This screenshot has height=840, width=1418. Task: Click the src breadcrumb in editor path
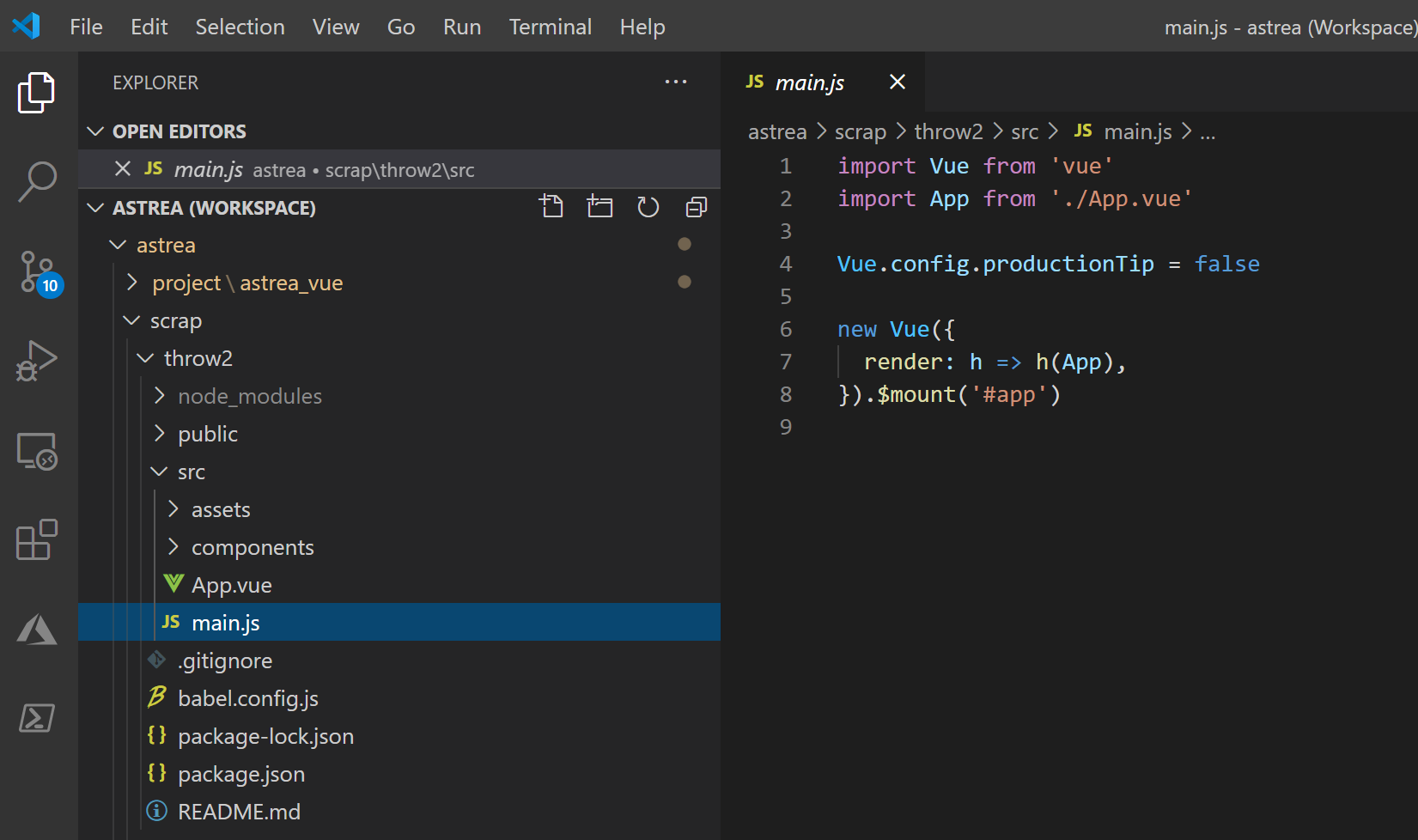(1025, 131)
